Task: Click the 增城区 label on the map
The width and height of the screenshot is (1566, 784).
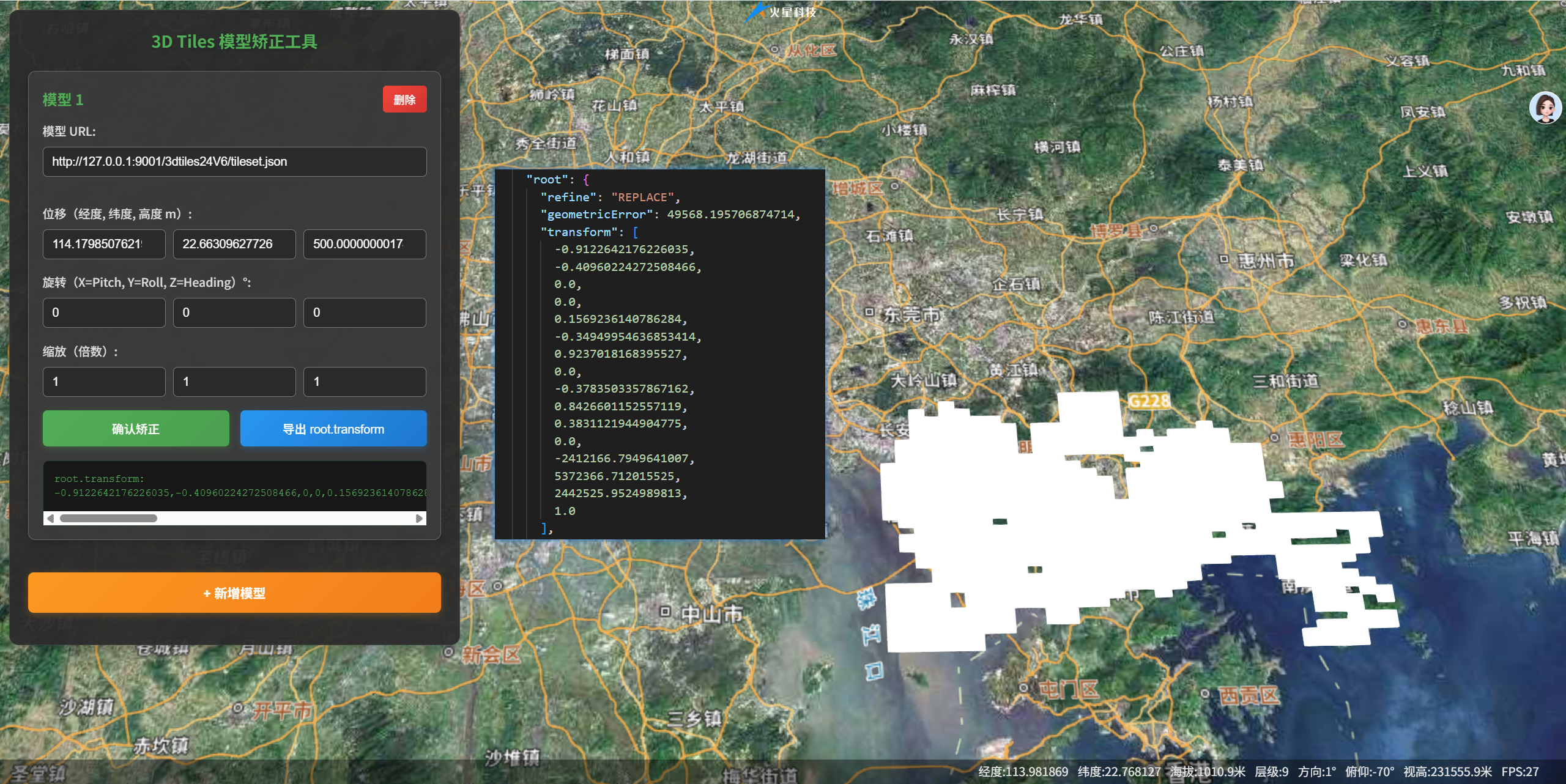Action: tap(858, 188)
